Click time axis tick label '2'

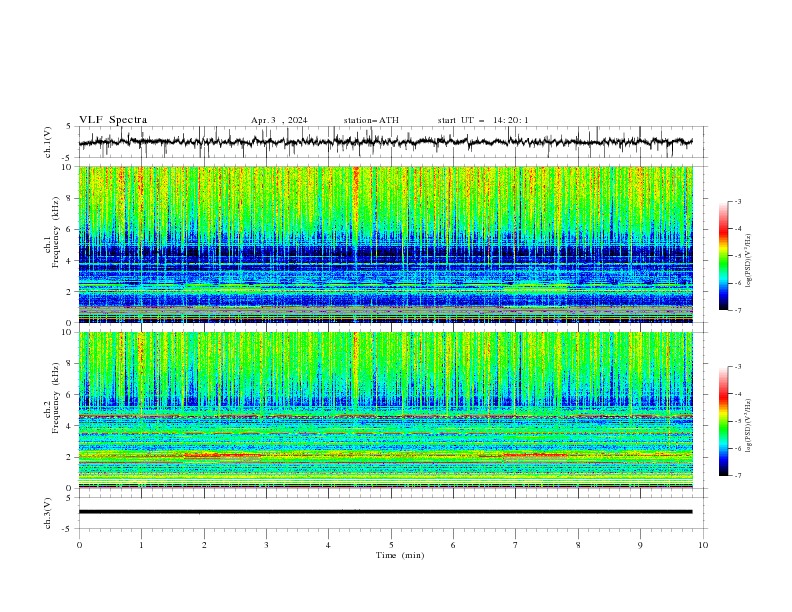pos(204,545)
